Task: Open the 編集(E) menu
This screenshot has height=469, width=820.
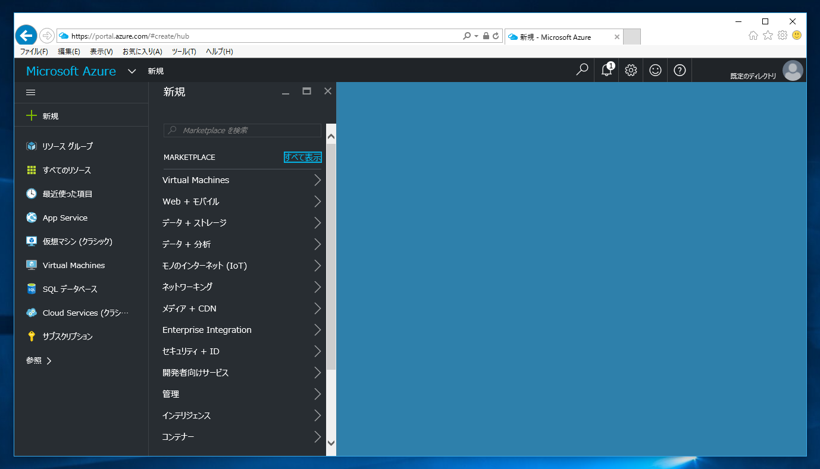Action: click(x=69, y=51)
